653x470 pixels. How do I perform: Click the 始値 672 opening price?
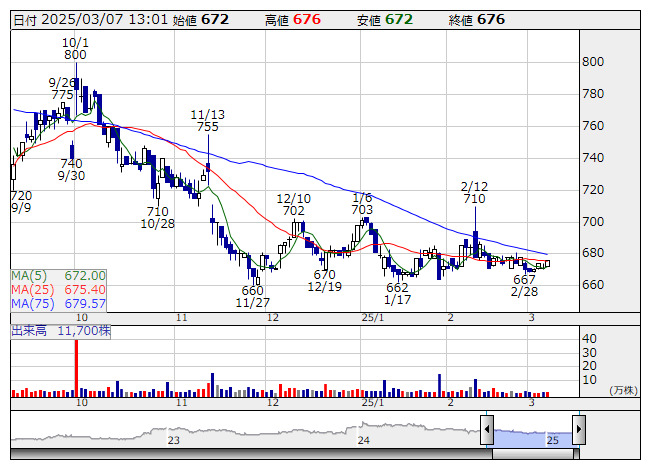pyautogui.click(x=201, y=20)
